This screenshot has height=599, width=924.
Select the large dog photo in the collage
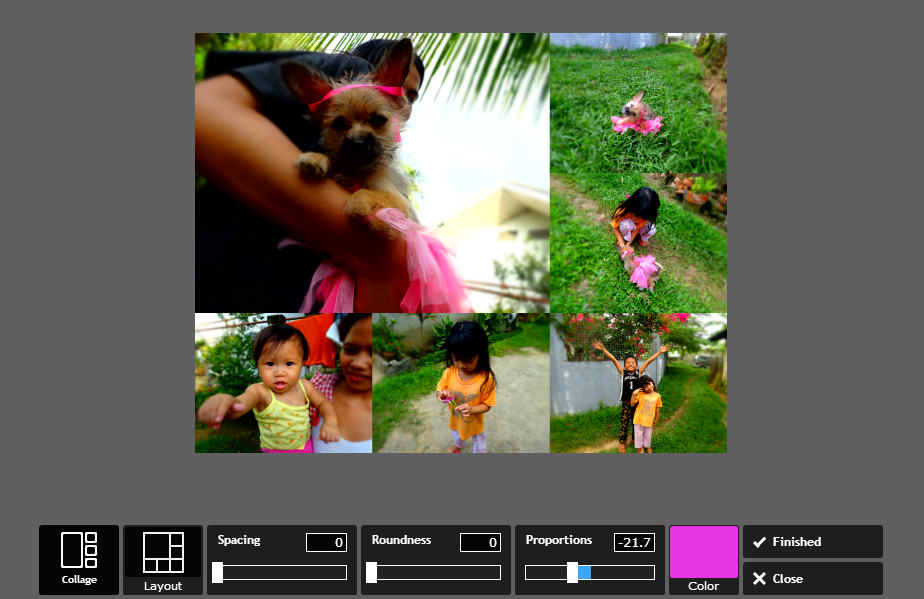[x=370, y=170]
